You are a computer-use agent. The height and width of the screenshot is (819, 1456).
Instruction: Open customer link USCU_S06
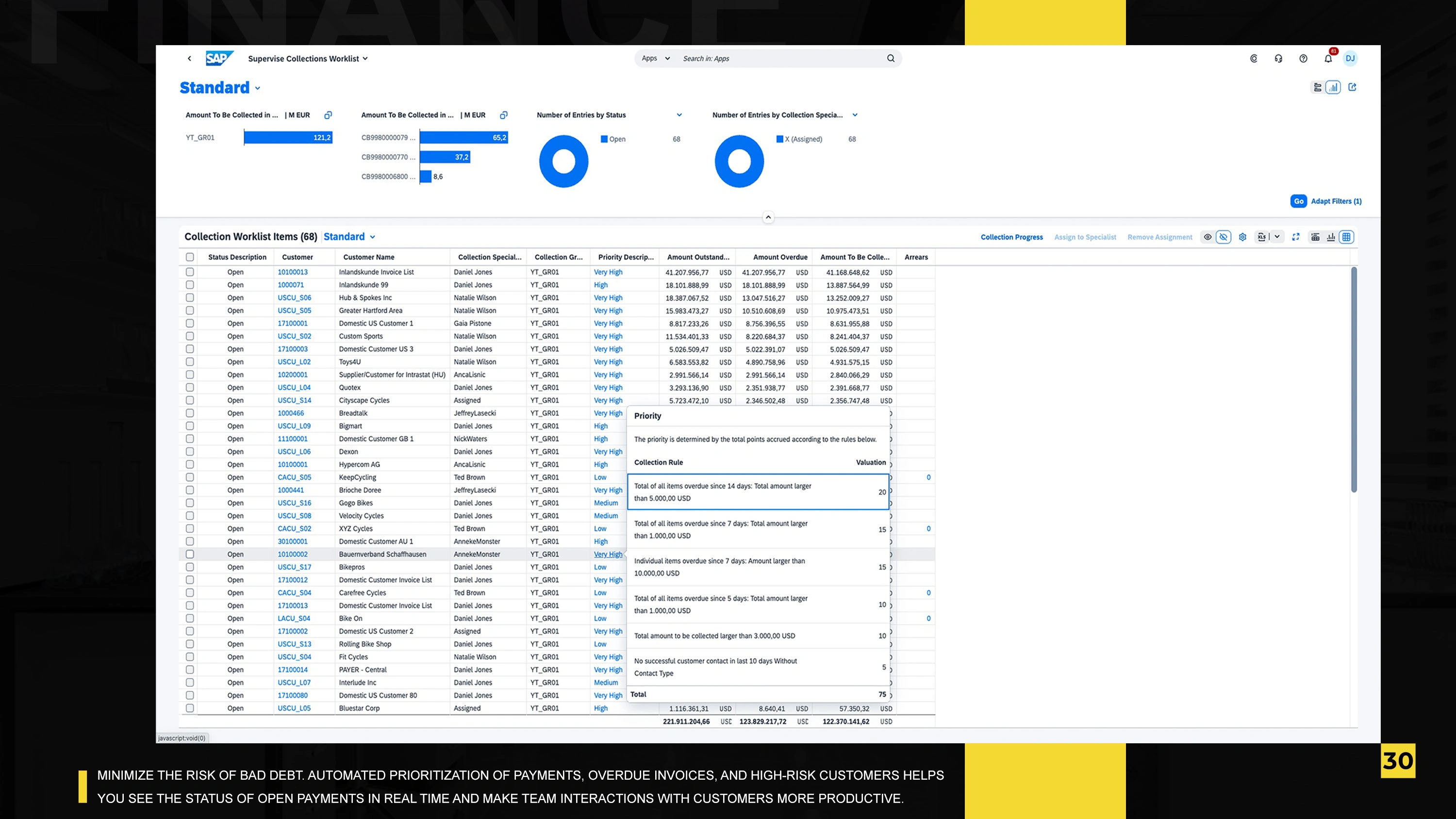click(294, 298)
